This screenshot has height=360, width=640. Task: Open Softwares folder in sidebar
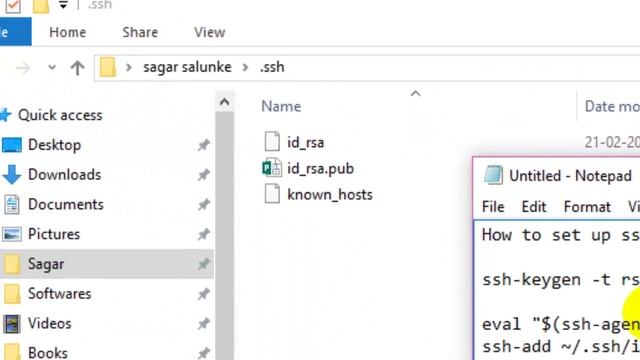click(x=60, y=294)
